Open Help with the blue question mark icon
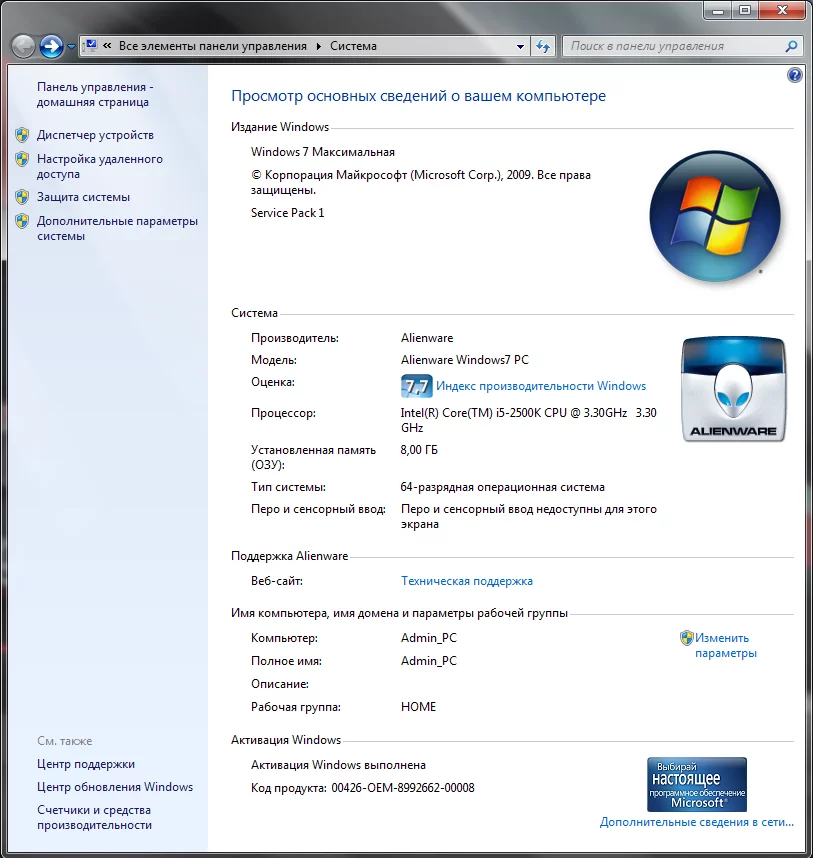 (x=794, y=75)
